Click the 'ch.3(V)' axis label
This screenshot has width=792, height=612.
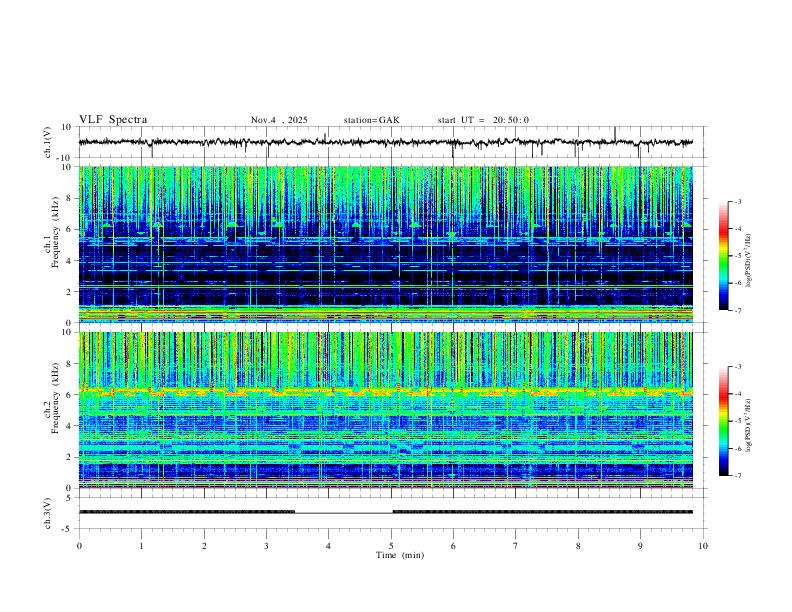pos(48,513)
